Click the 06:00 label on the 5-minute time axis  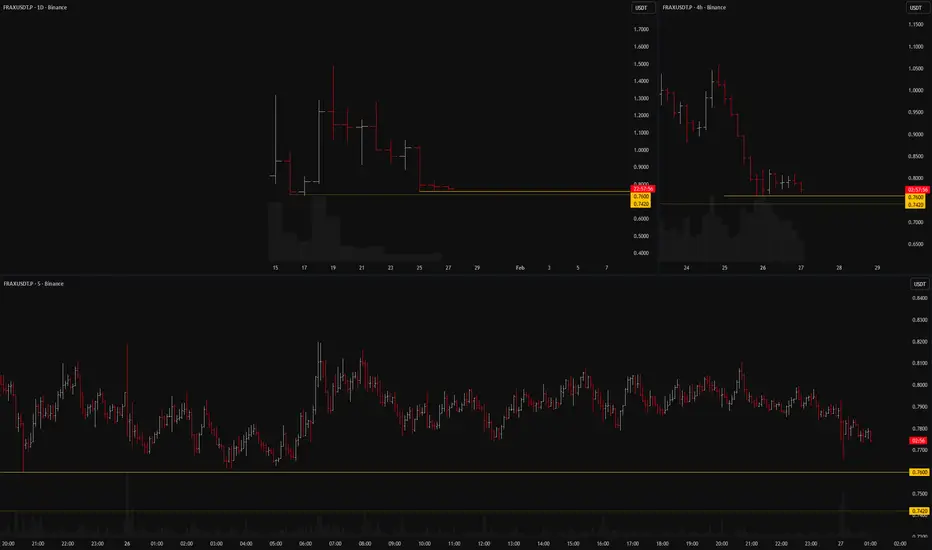306,543
